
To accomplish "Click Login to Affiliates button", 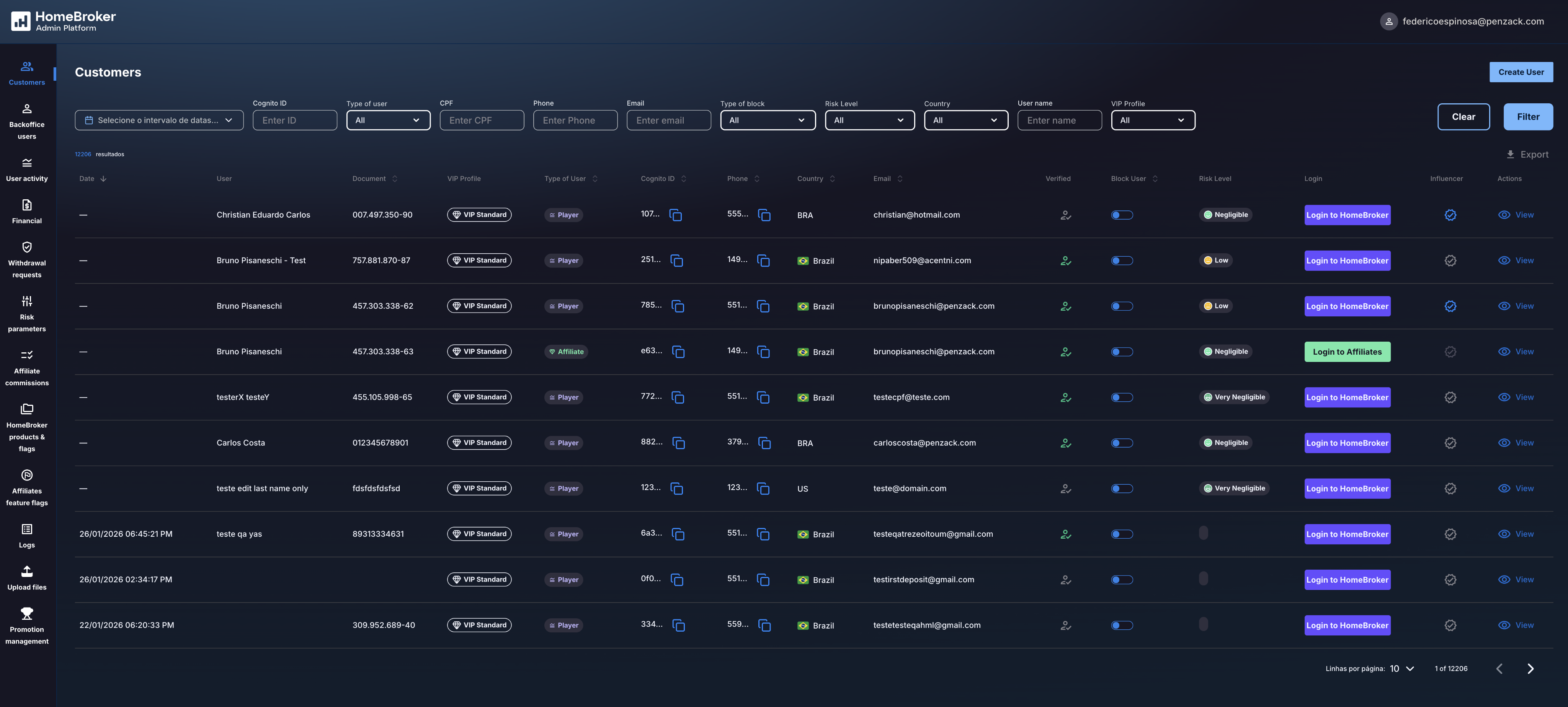I will click(1346, 352).
